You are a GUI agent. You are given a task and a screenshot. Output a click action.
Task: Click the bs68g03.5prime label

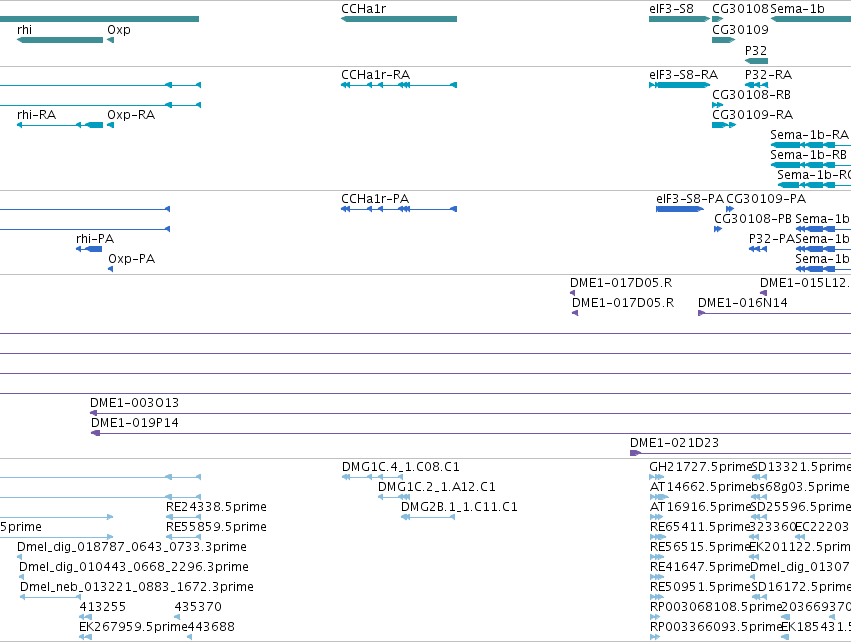[800, 487]
